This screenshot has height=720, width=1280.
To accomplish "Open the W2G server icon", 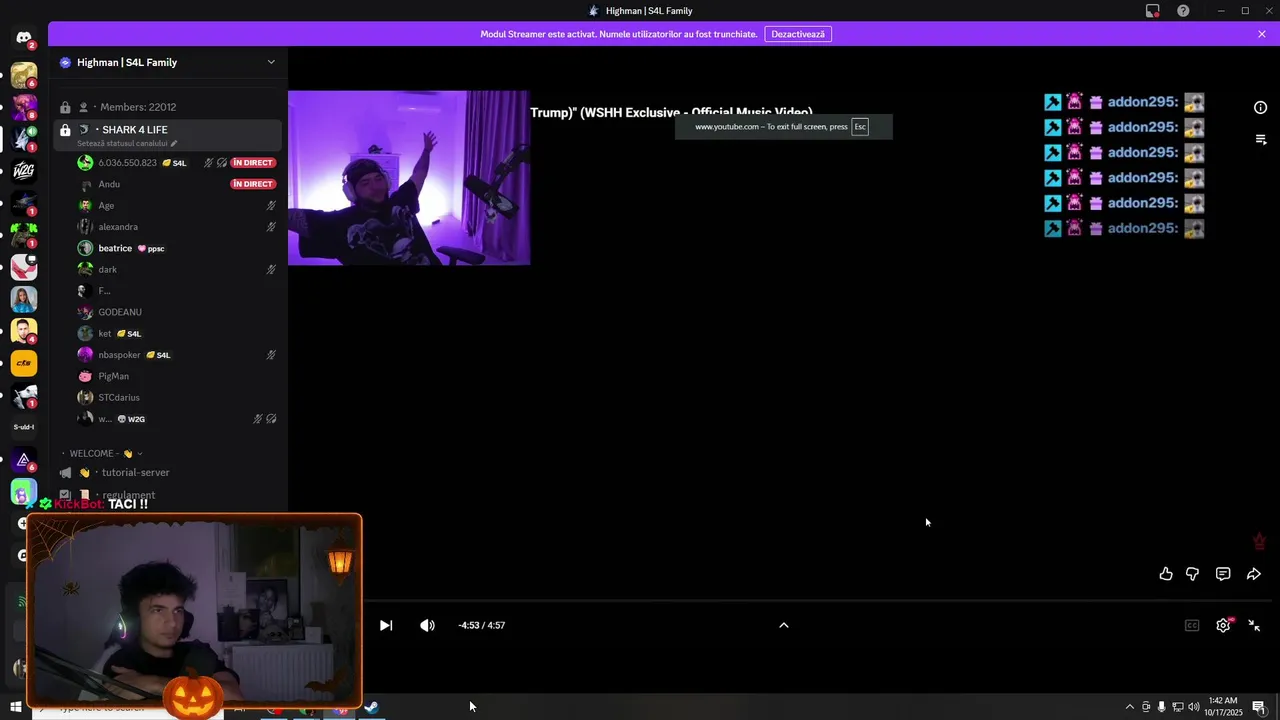I will point(24,171).
